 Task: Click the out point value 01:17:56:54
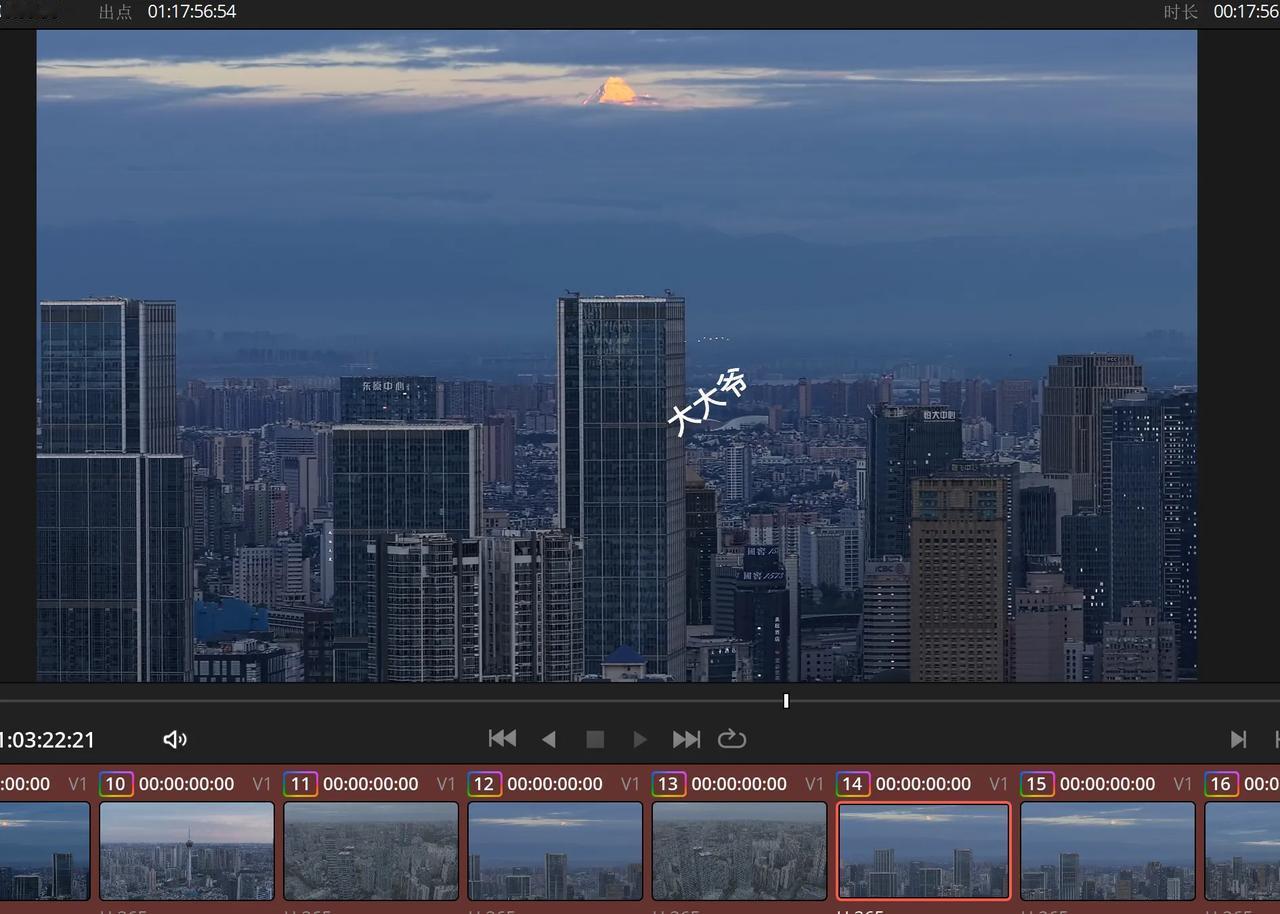coord(192,12)
